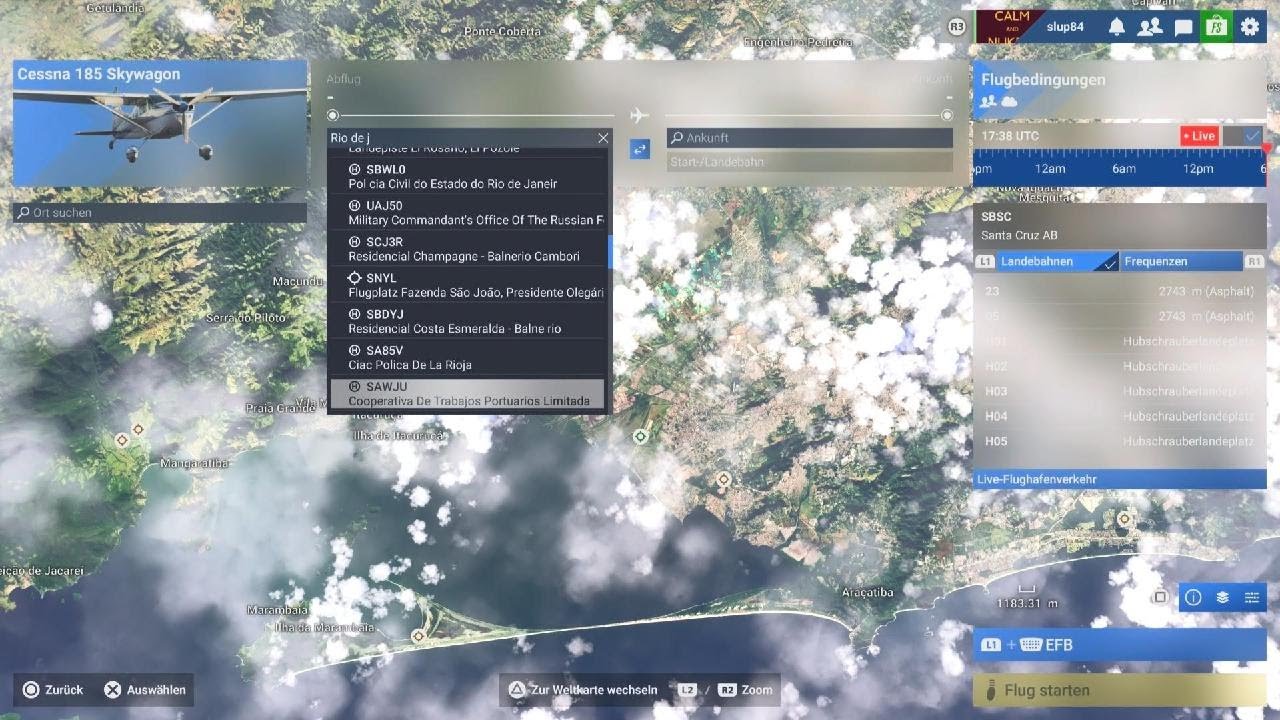Click the square map button left of the info icon
1280x720 pixels.
coord(1160,597)
